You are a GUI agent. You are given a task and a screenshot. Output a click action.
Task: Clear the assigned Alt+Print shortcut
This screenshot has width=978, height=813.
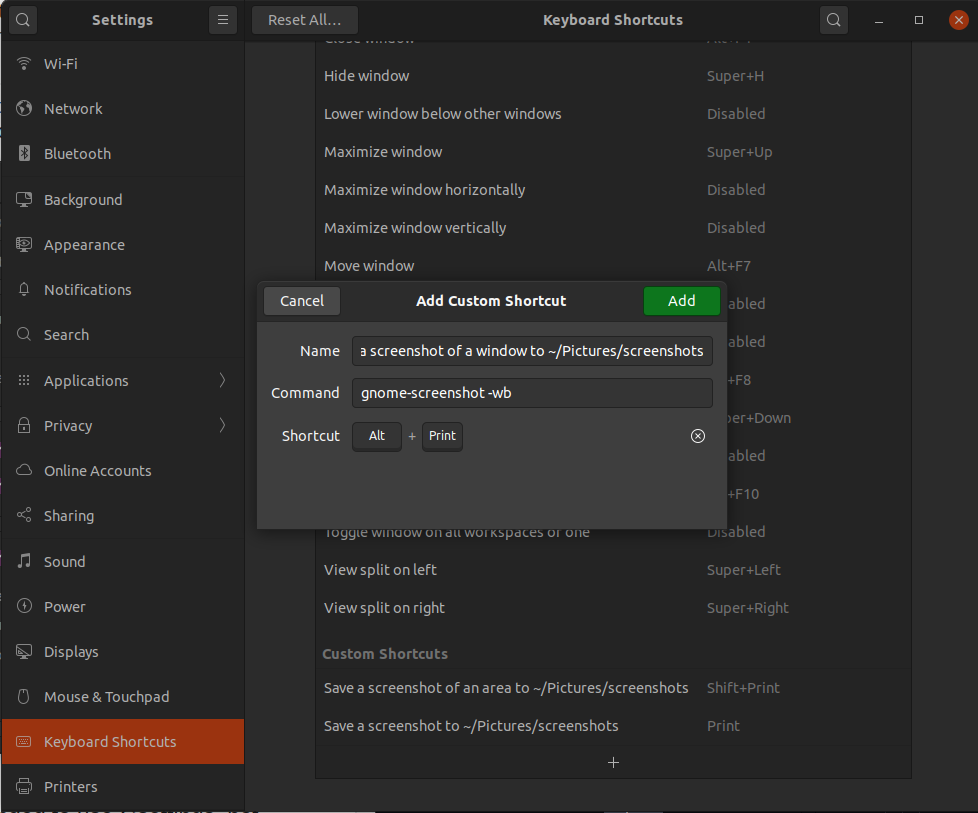point(697,436)
